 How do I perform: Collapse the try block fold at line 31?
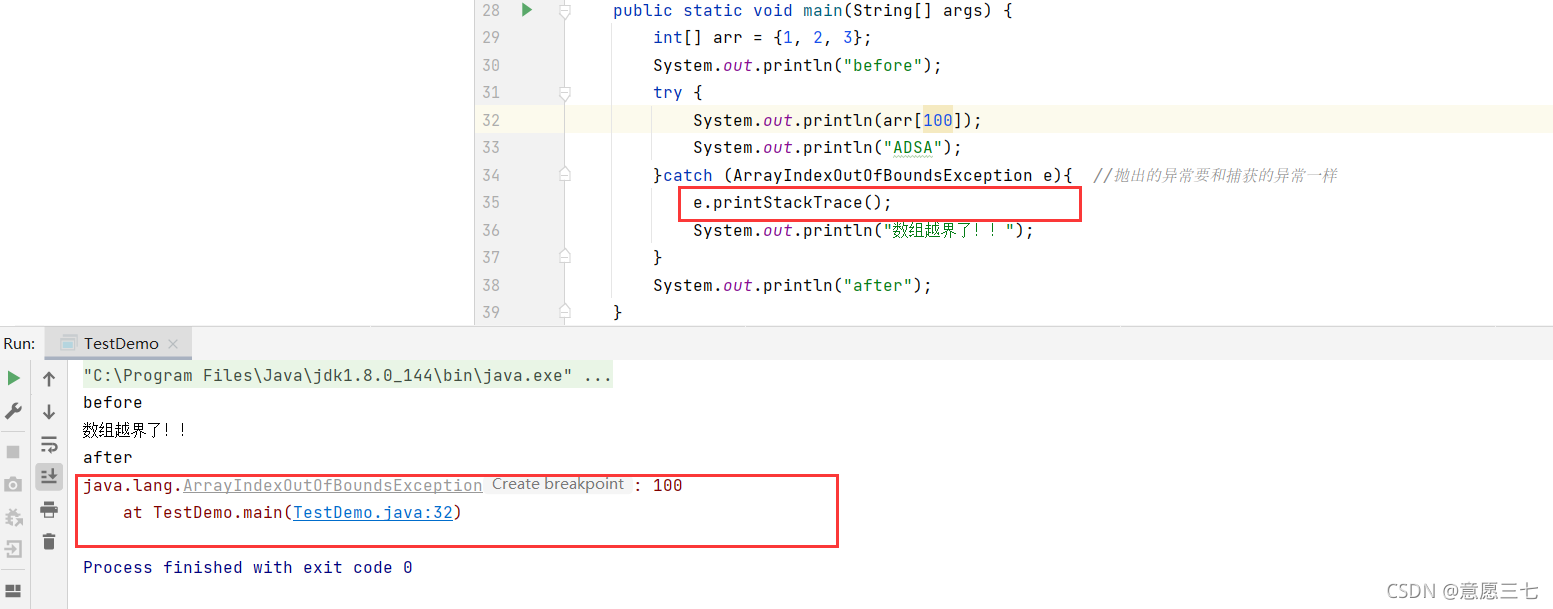point(565,93)
